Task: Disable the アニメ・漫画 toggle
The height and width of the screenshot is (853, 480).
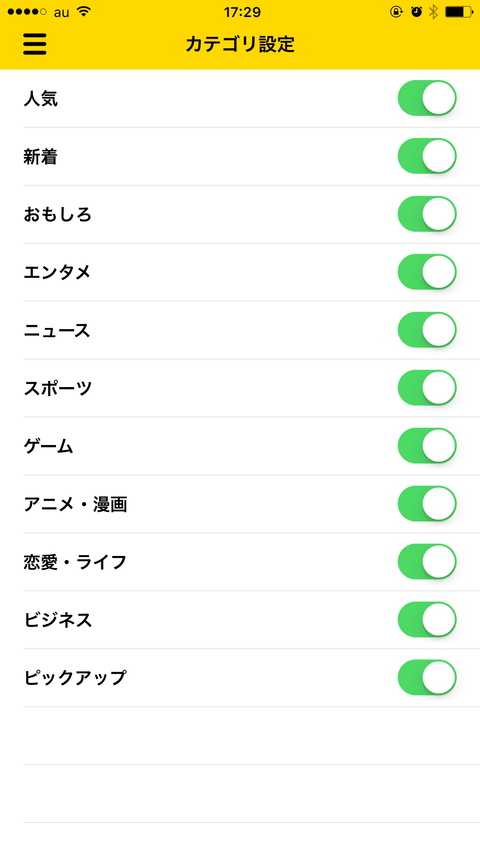Action: pyautogui.click(x=427, y=504)
